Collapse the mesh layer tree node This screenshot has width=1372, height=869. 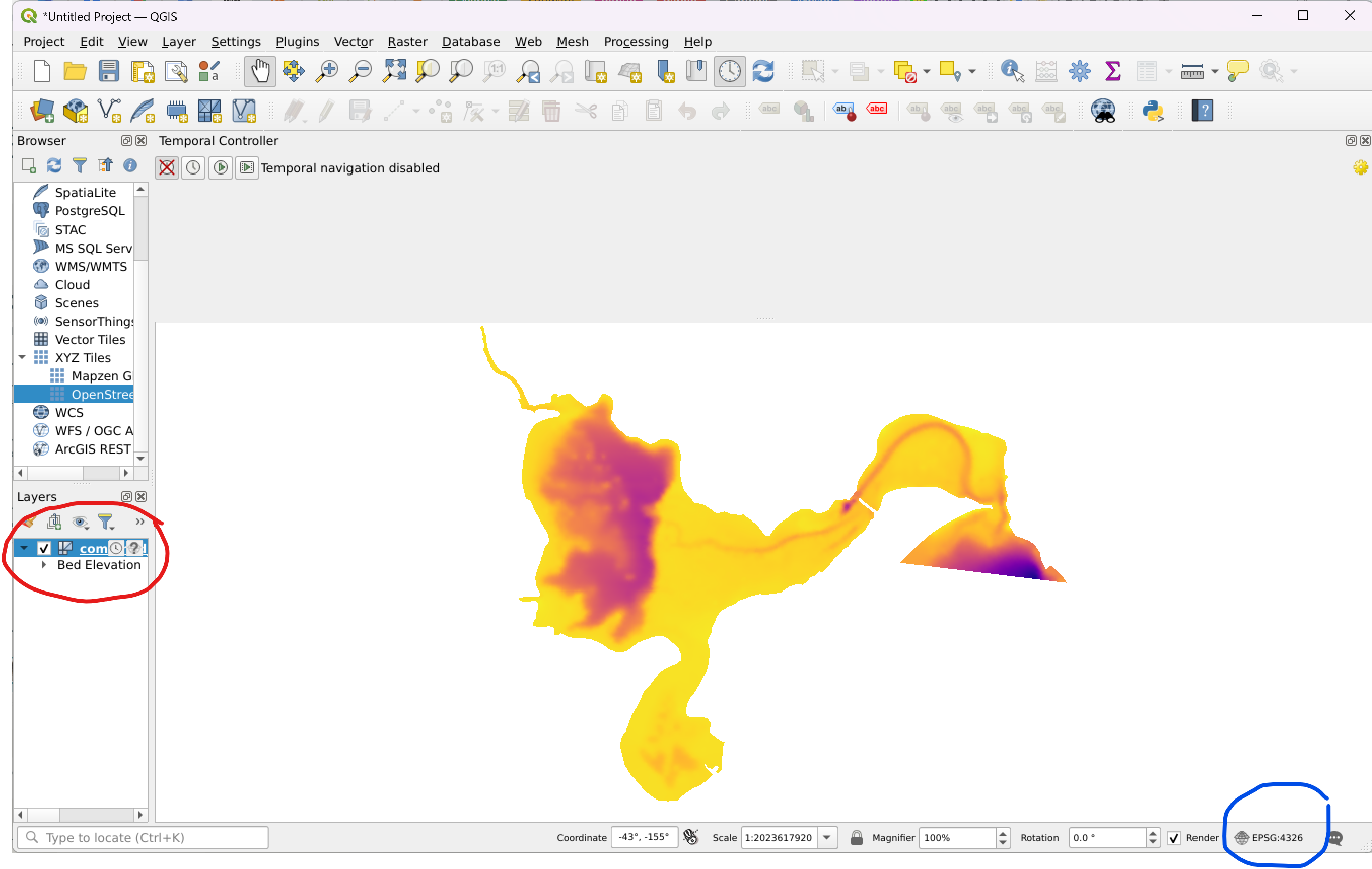23,548
